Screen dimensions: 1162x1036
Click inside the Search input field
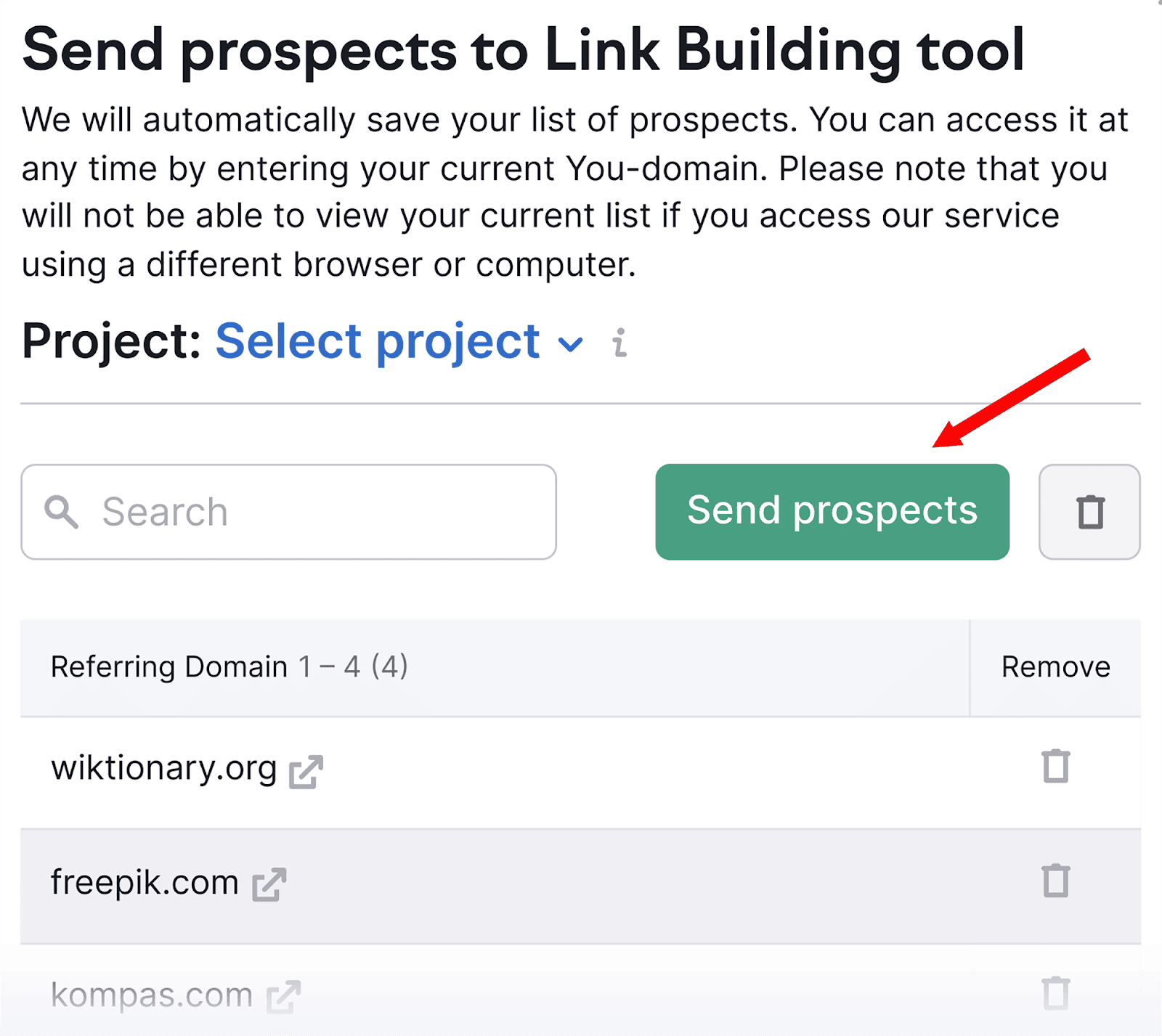click(x=290, y=512)
